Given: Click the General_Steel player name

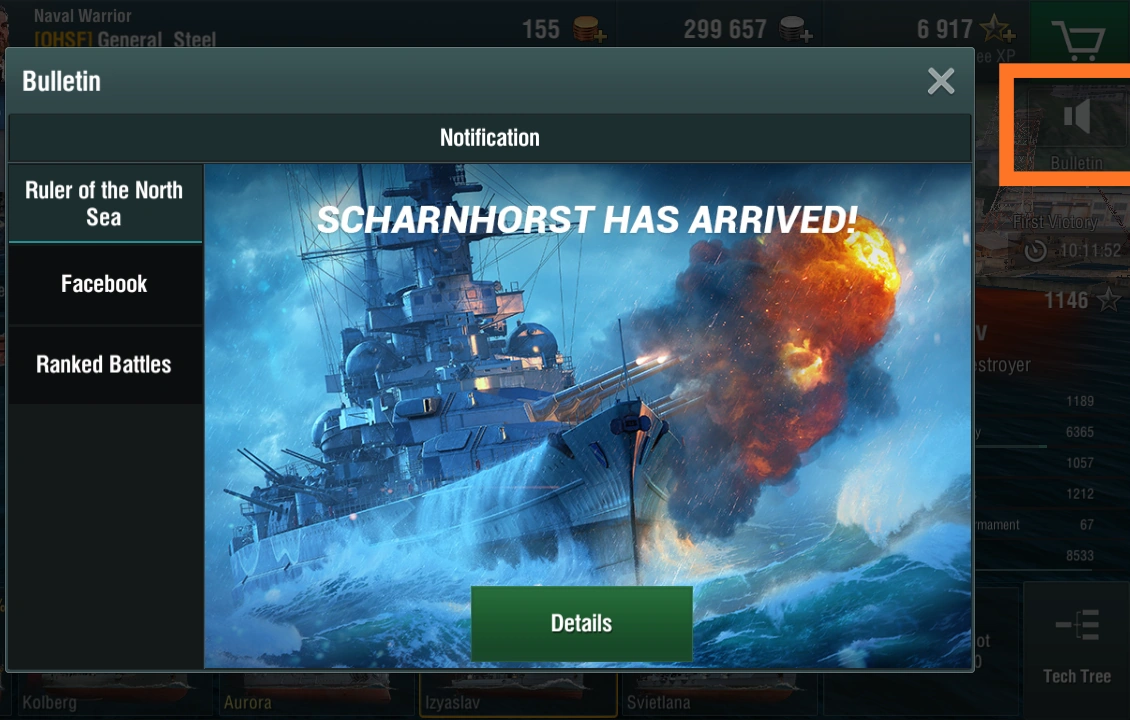Looking at the screenshot, I should 156,40.
